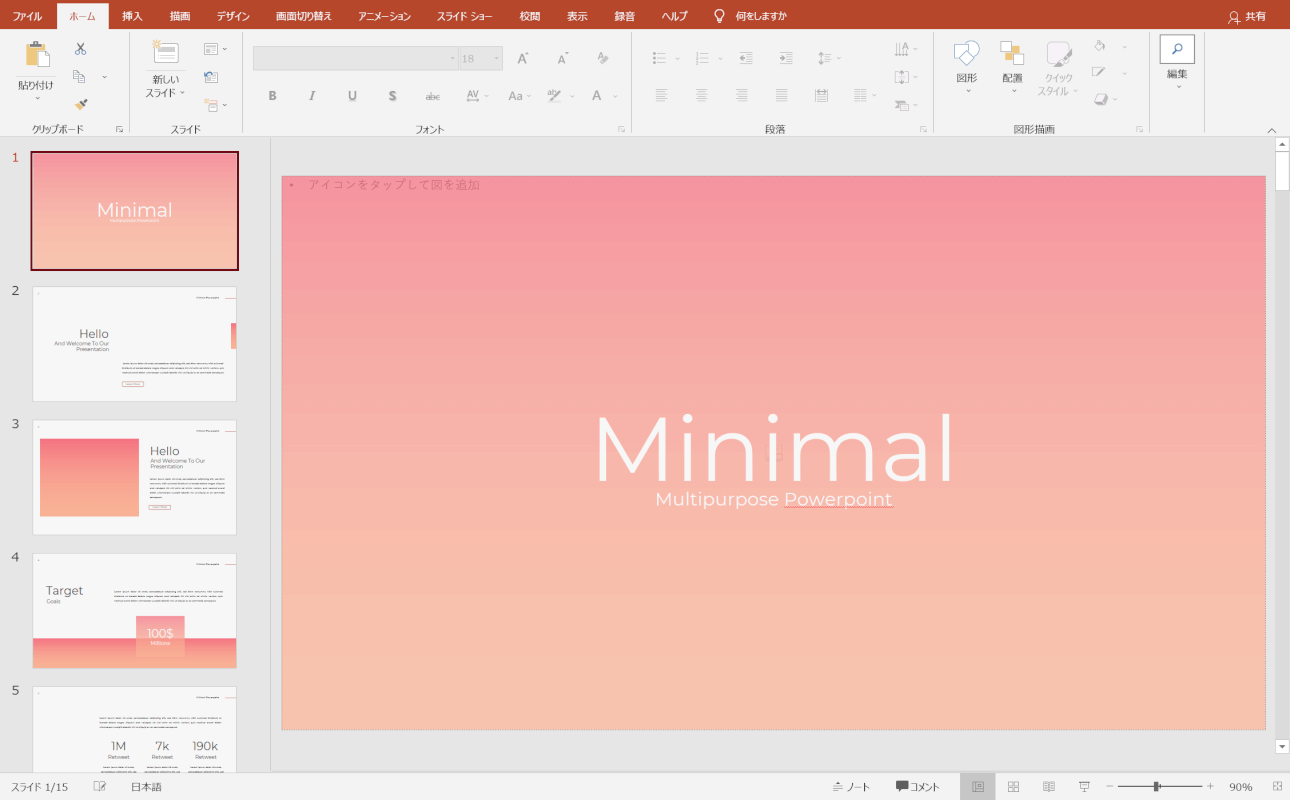Click the Share button
Viewport: 1290px width, 800px height.
1246,16
